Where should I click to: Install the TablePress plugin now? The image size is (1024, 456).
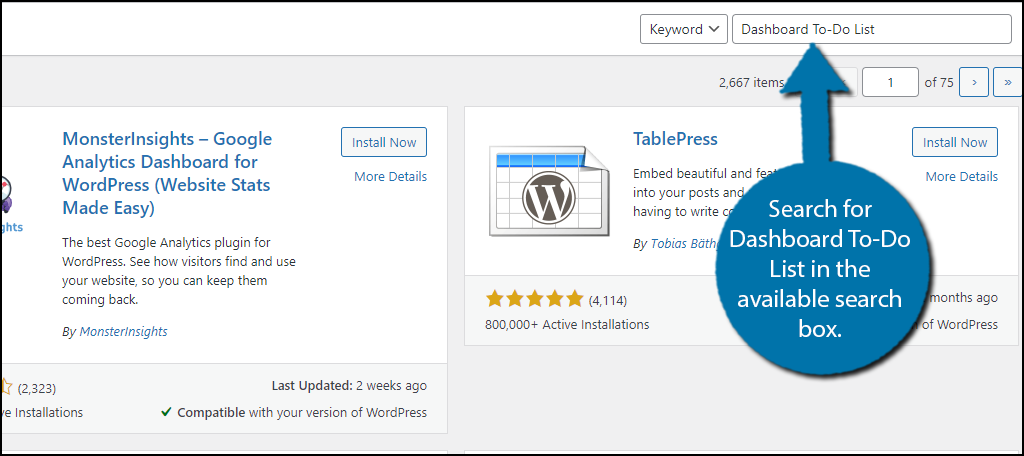point(955,142)
